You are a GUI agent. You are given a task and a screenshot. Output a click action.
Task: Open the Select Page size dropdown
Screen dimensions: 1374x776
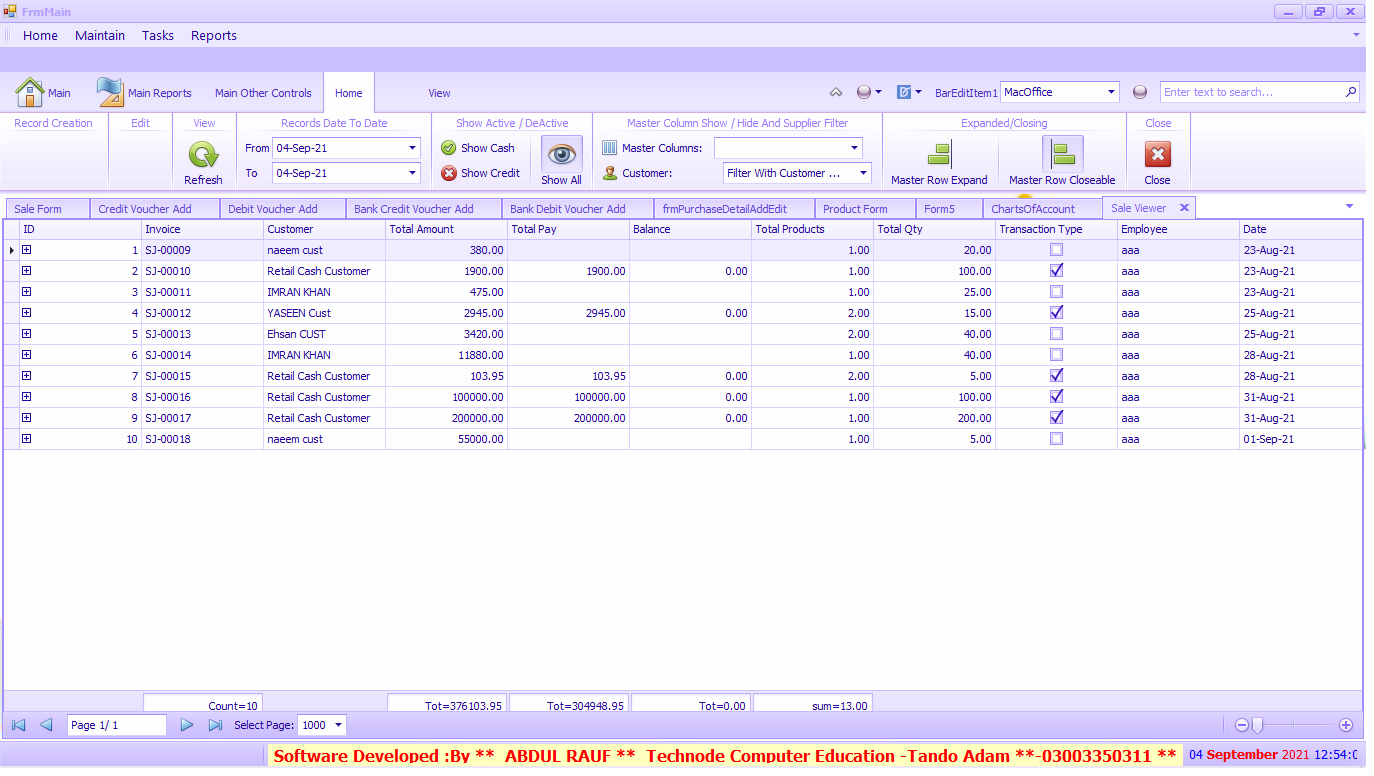point(339,725)
